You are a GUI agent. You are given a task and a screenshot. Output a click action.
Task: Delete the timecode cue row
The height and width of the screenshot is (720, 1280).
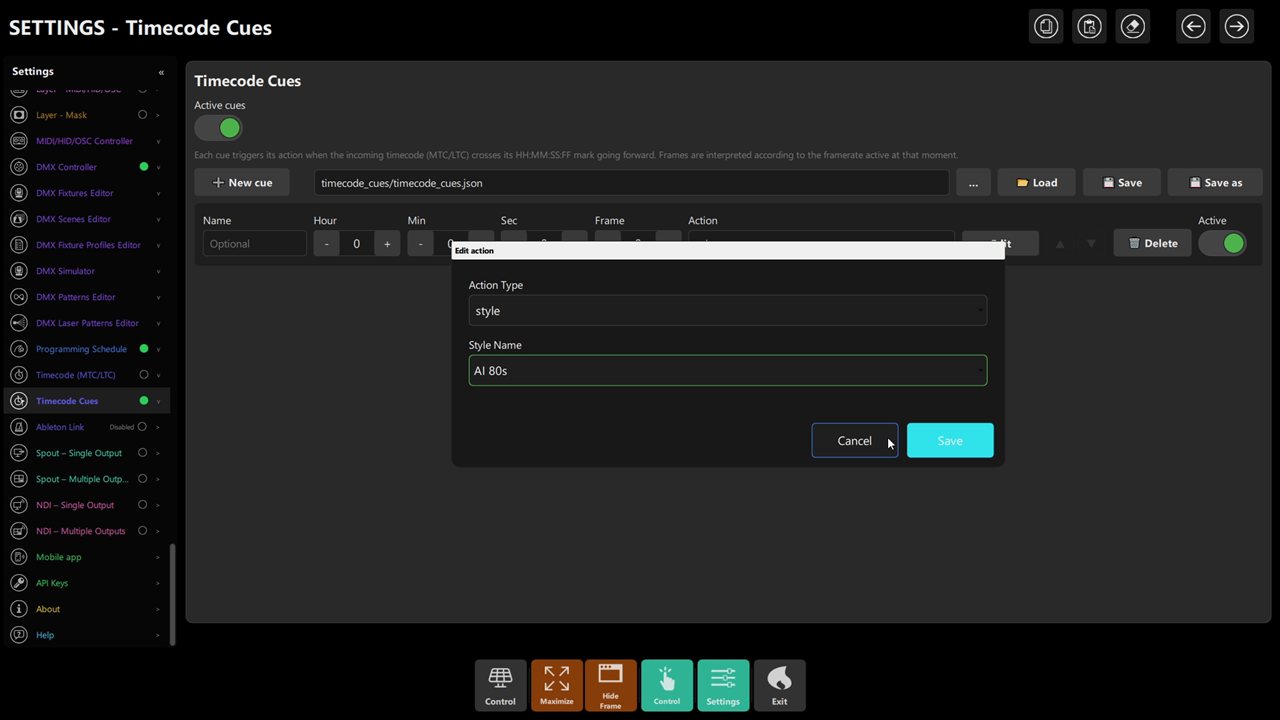pos(1152,243)
